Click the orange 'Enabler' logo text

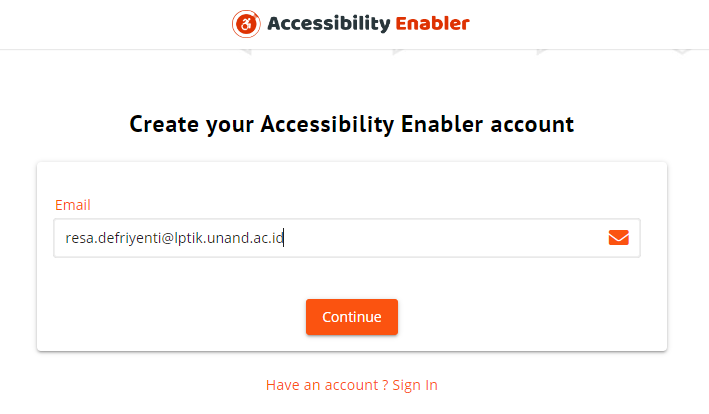click(x=432, y=24)
